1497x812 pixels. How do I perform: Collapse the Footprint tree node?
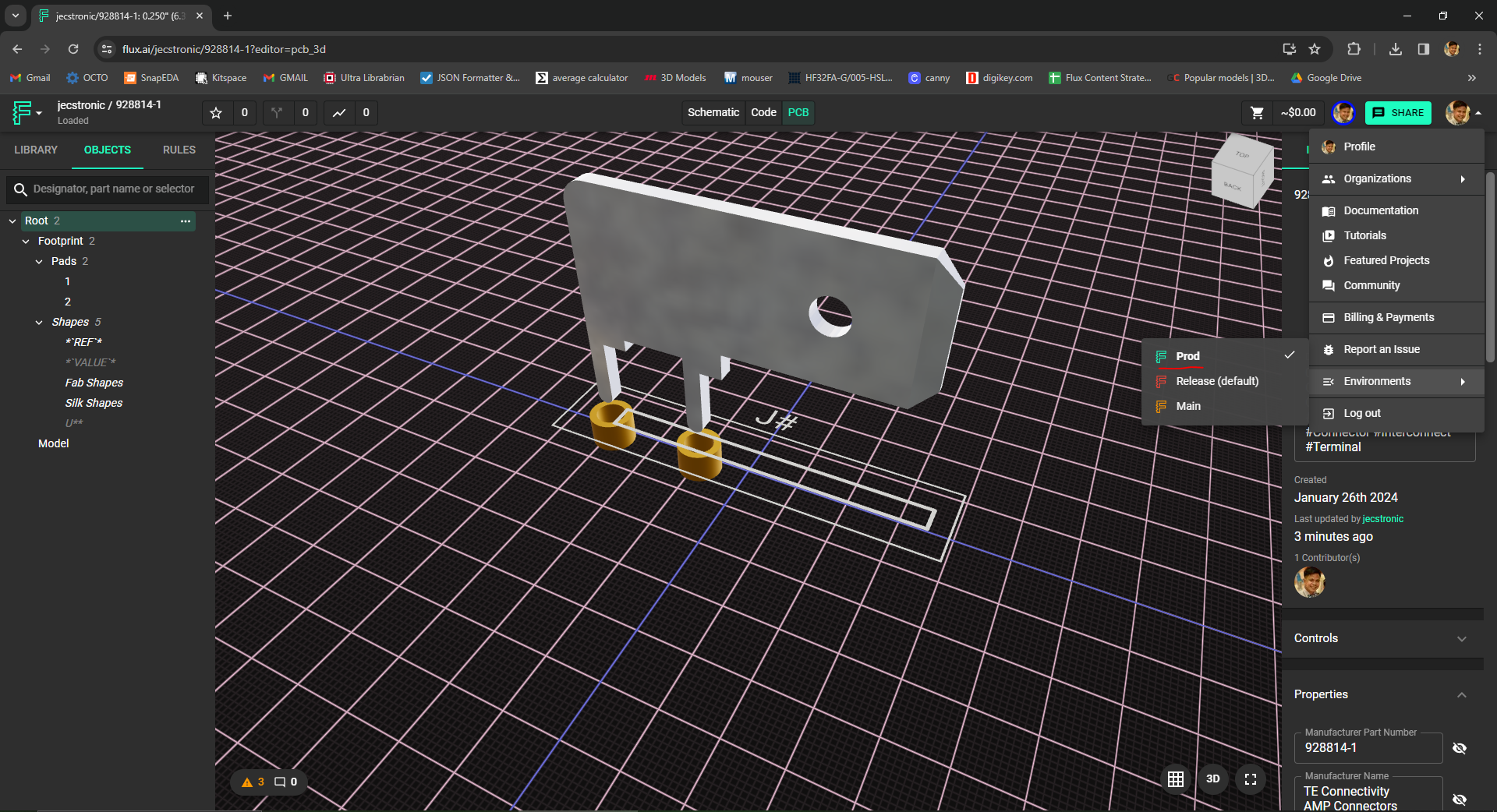(26, 242)
